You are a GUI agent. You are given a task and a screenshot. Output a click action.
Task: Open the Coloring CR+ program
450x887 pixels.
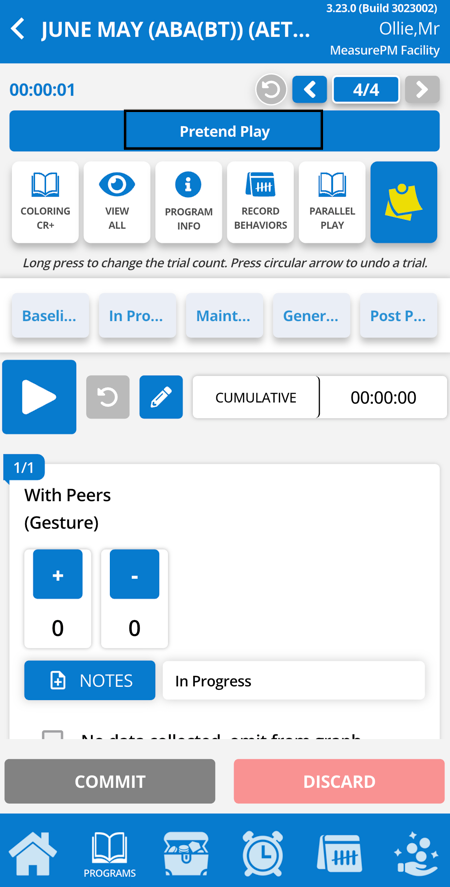45,203
